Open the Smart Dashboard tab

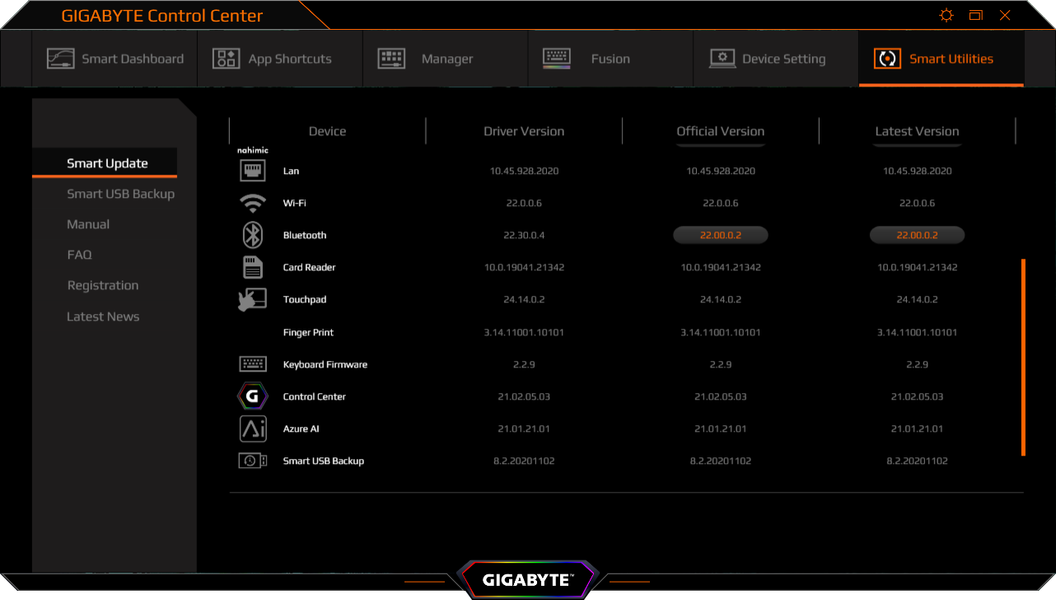pos(114,59)
